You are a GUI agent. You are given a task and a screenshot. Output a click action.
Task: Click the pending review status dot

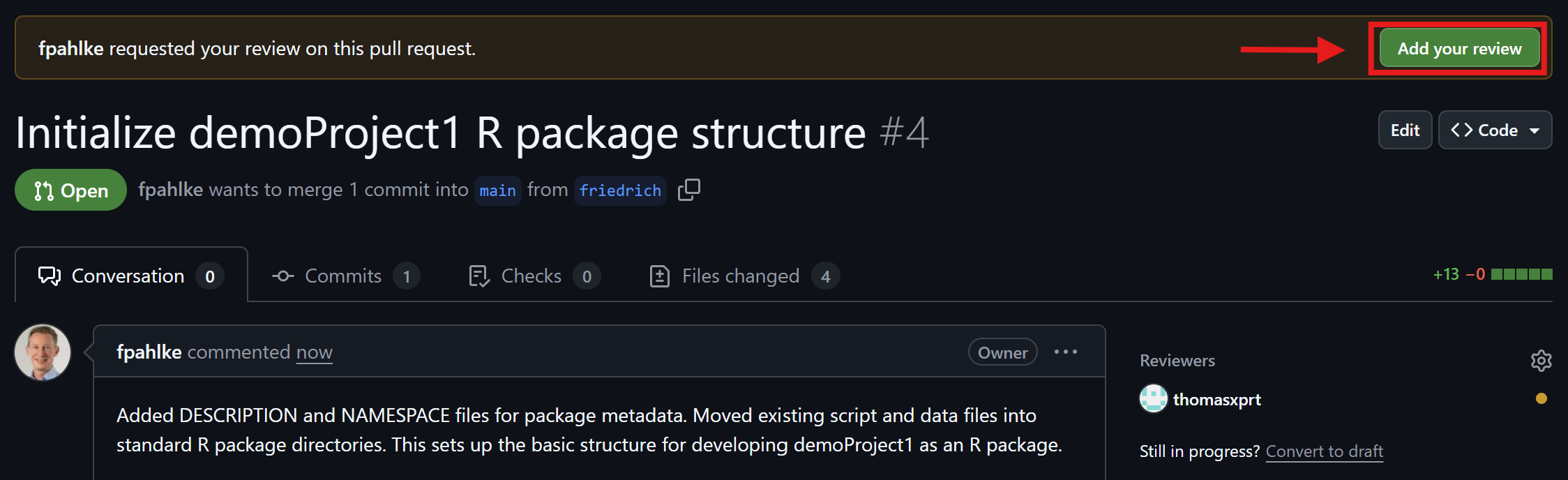point(1541,399)
